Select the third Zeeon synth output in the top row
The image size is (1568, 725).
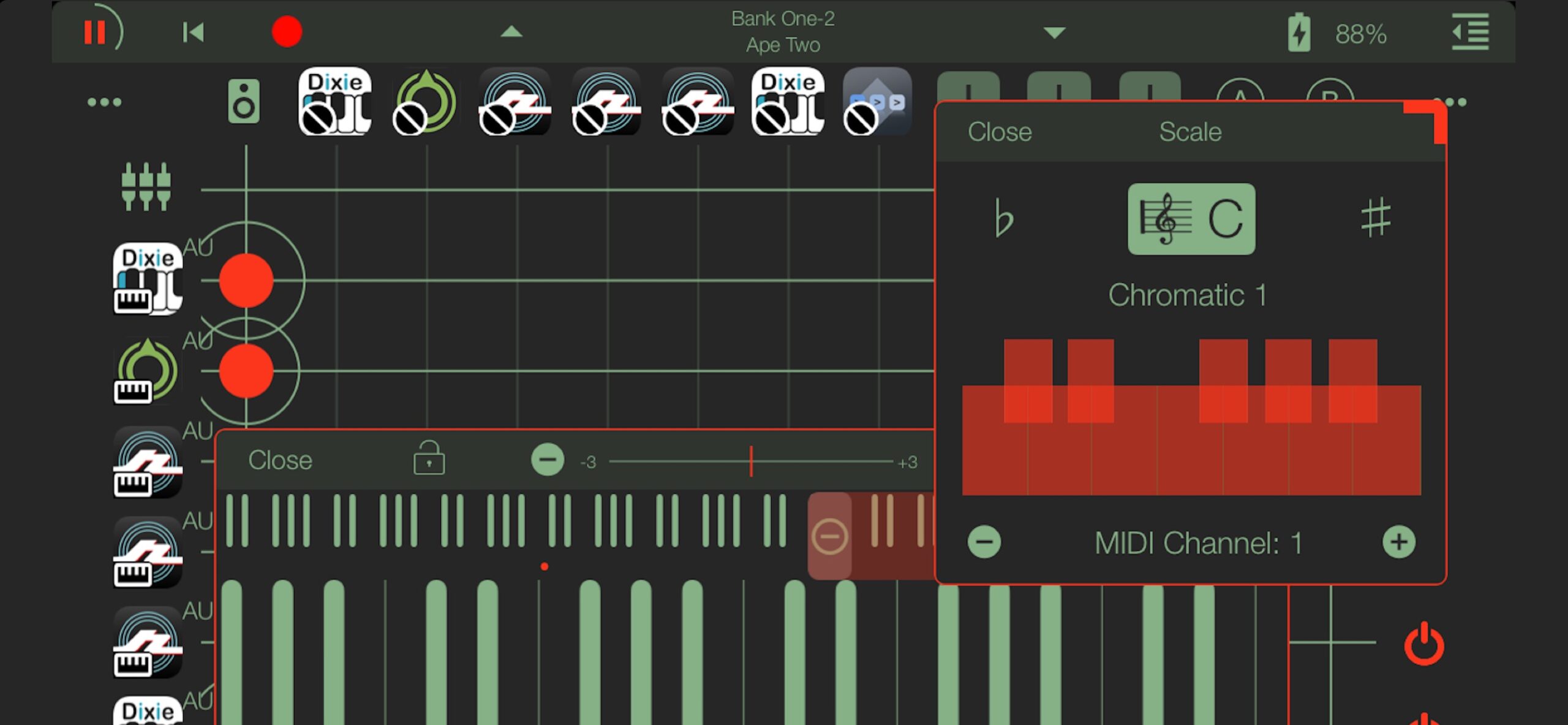[697, 101]
